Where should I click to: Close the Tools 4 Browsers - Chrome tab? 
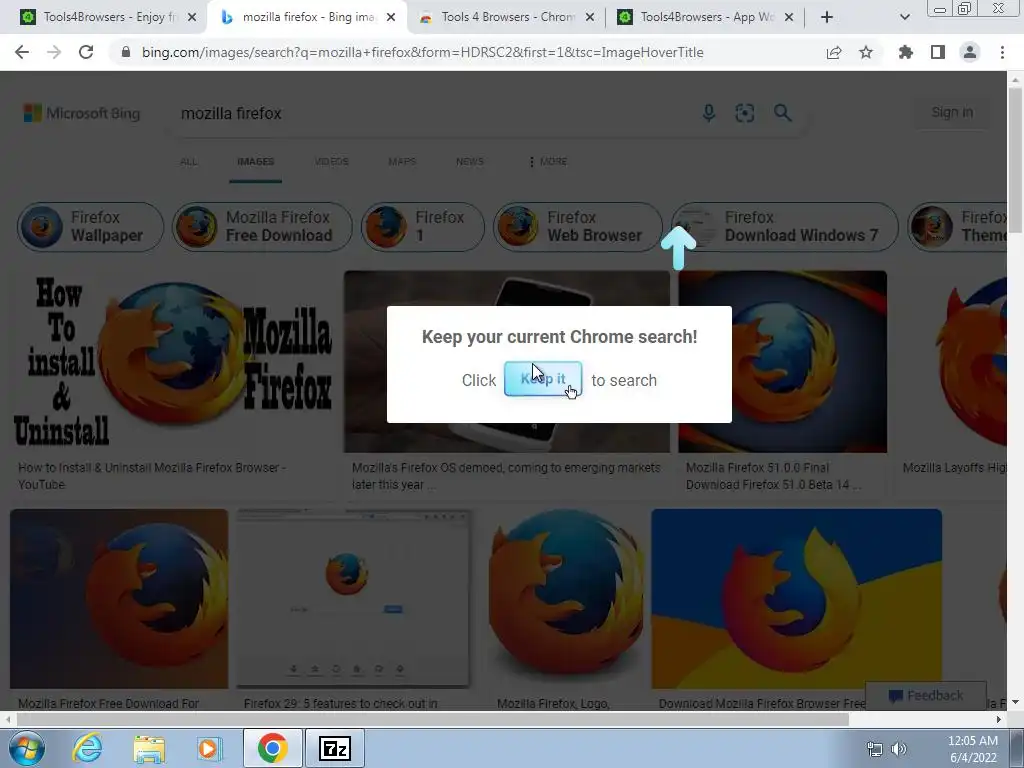590,17
